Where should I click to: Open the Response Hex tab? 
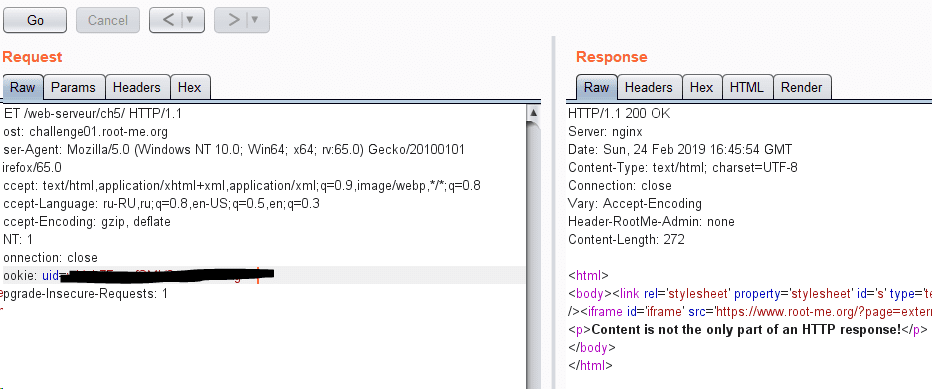701,87
